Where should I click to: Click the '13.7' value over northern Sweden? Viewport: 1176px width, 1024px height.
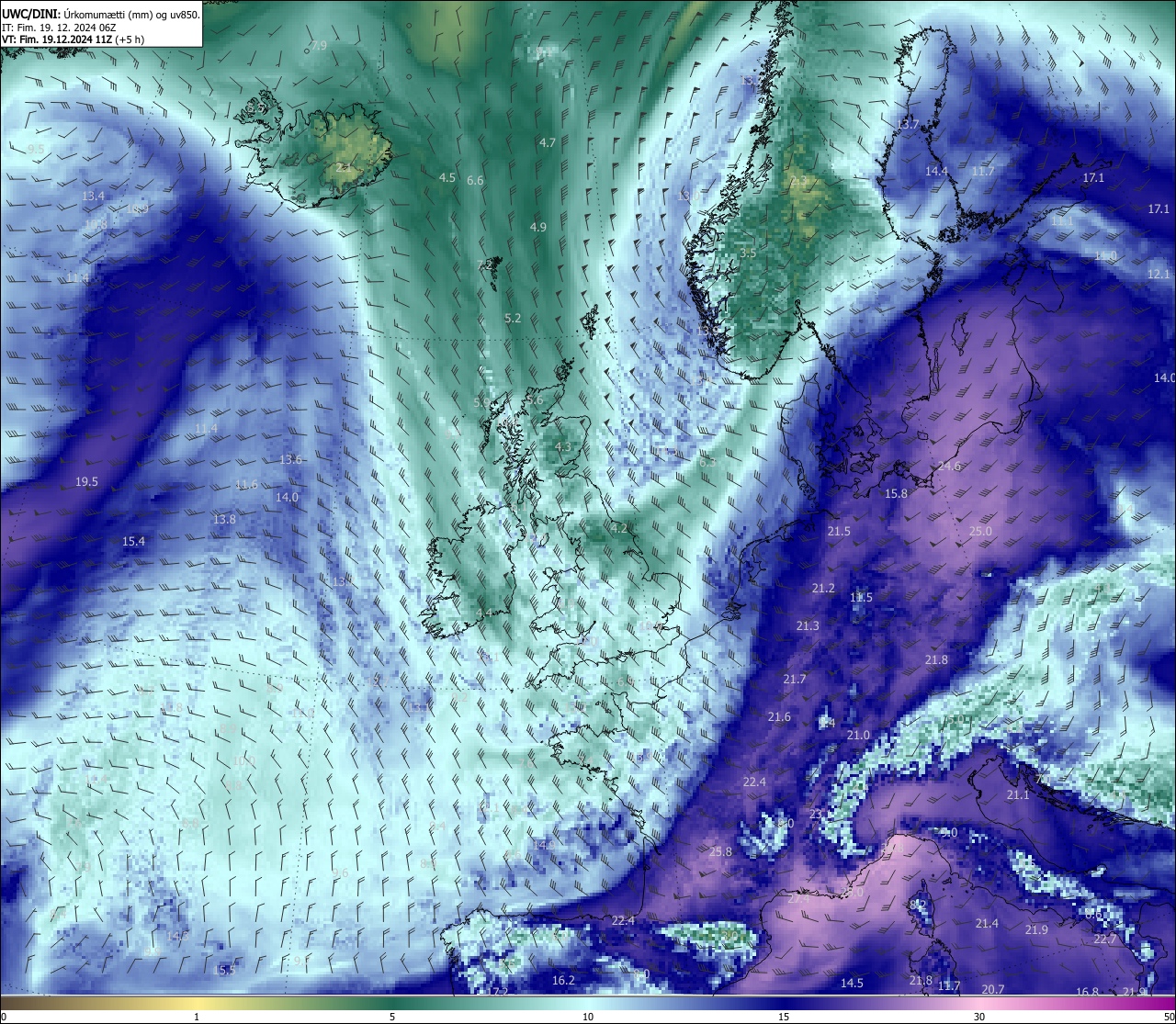908,124
